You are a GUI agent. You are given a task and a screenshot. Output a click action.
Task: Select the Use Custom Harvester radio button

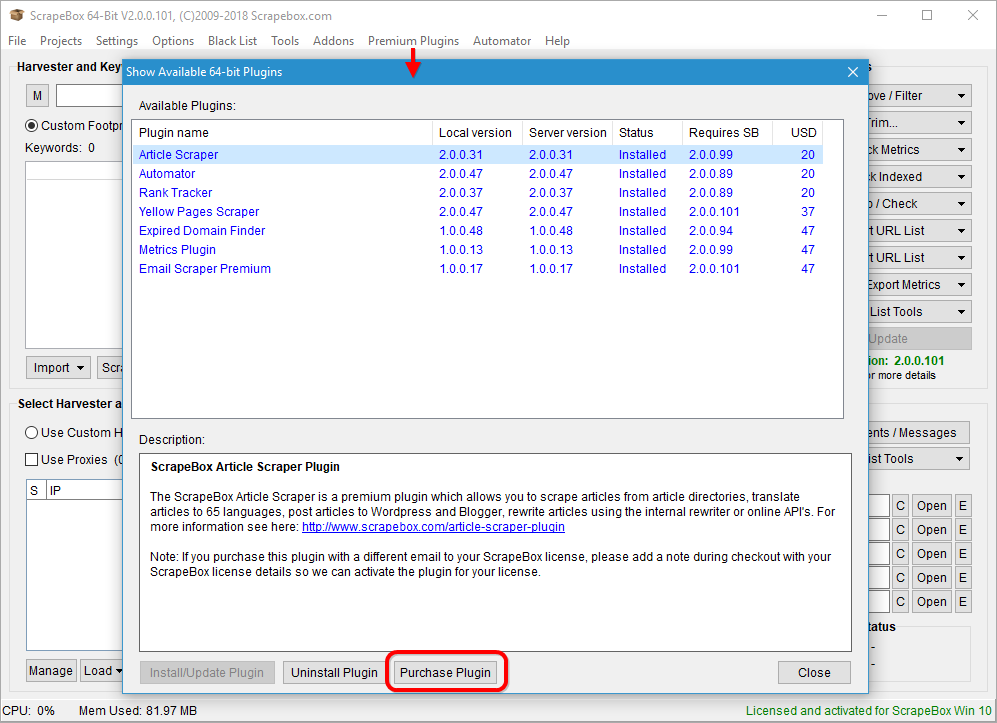[x=32, y=433]
